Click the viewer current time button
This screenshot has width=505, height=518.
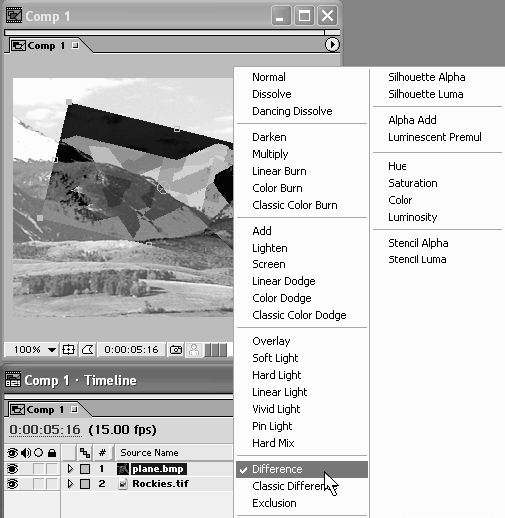pyautogui.click(x=131, y=350)
